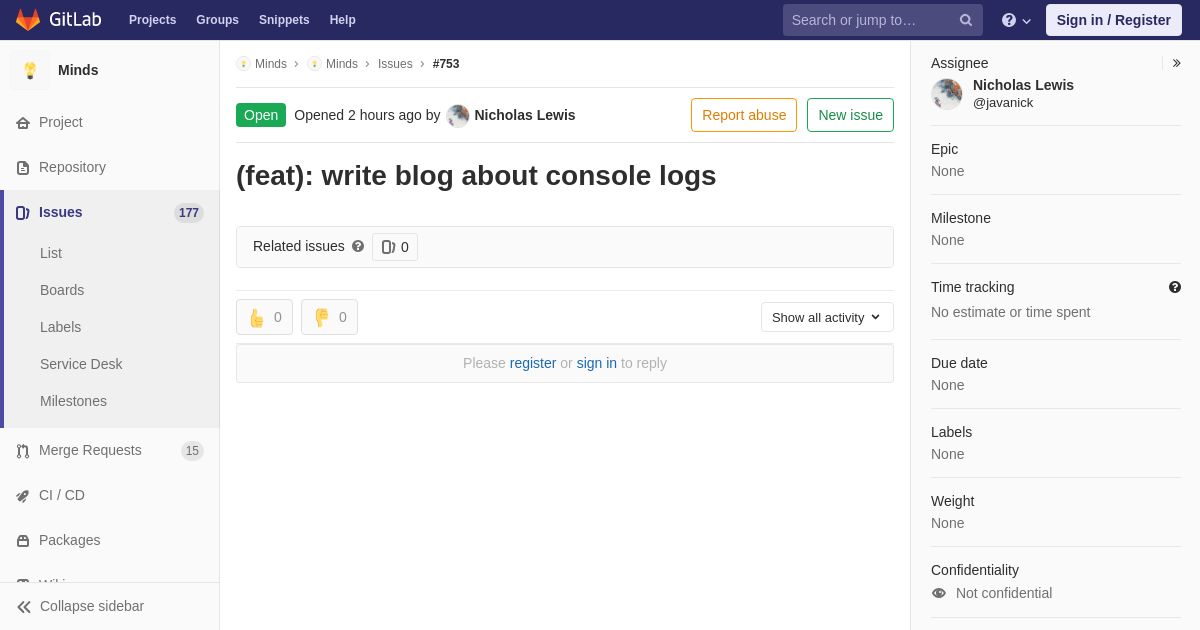Click the Nicholas Lewis assignee name
Viewport: 1200px width, 630px height.
1023,85
